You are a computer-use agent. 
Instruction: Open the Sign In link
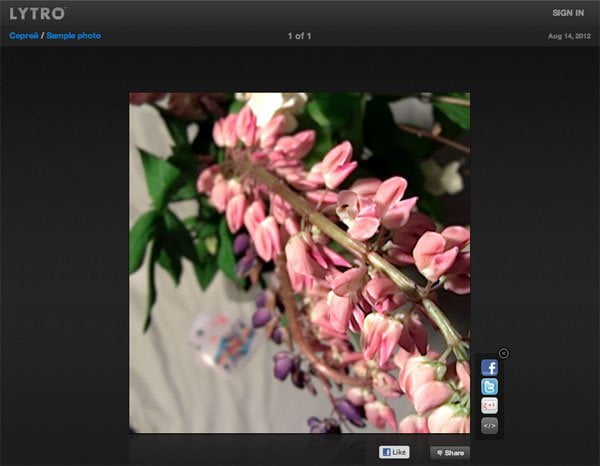point(568,13)
